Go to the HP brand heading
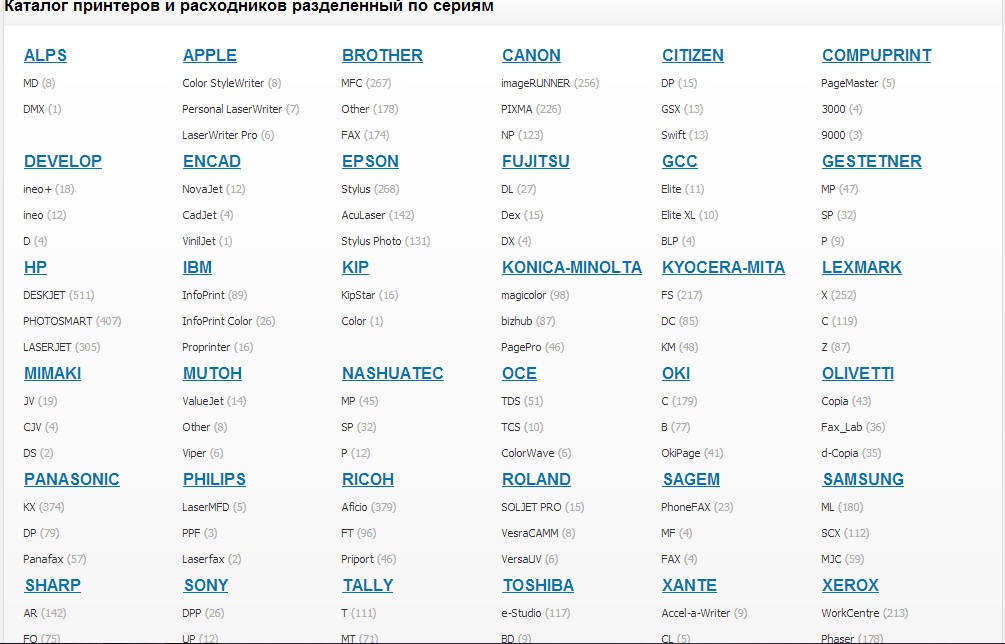Screen dimensions: 1005x644 click(x=35, y=267)
